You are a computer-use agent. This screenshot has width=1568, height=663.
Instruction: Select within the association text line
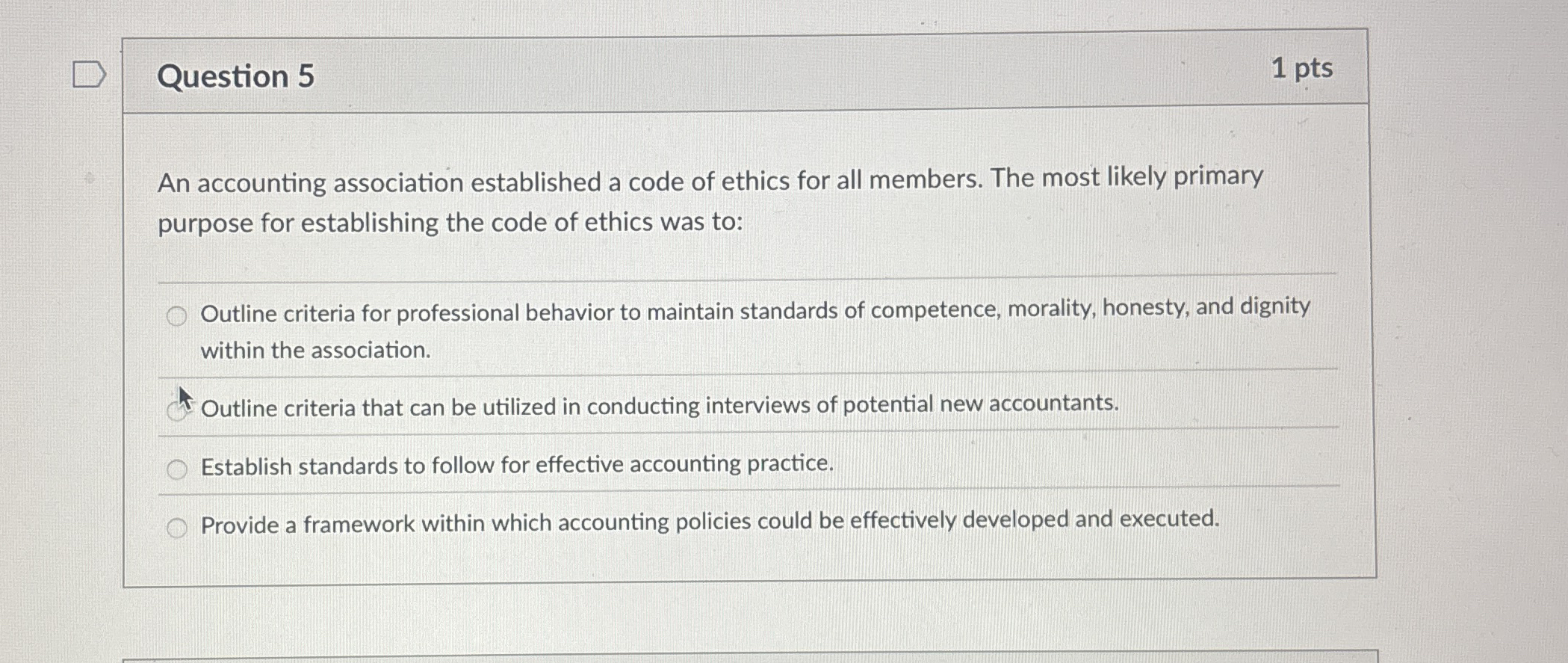tap(315, 350)
